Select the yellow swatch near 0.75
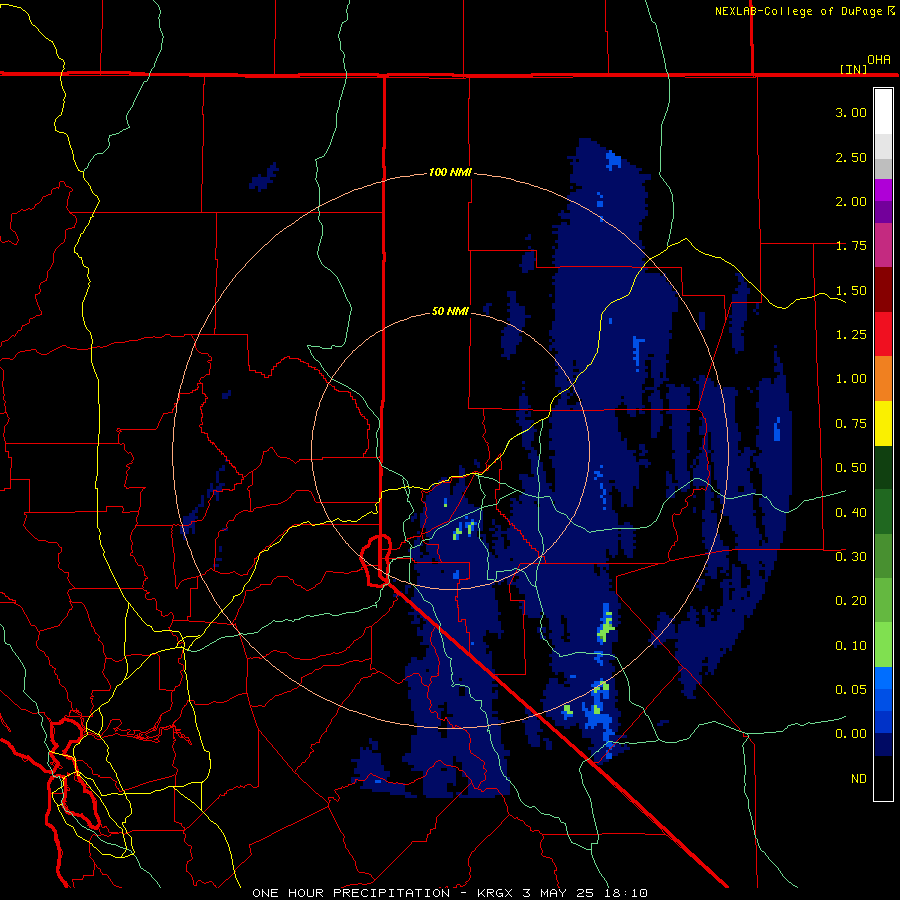Image resolution: width=900 pixels, height=900 pixels. coord(883,423)
